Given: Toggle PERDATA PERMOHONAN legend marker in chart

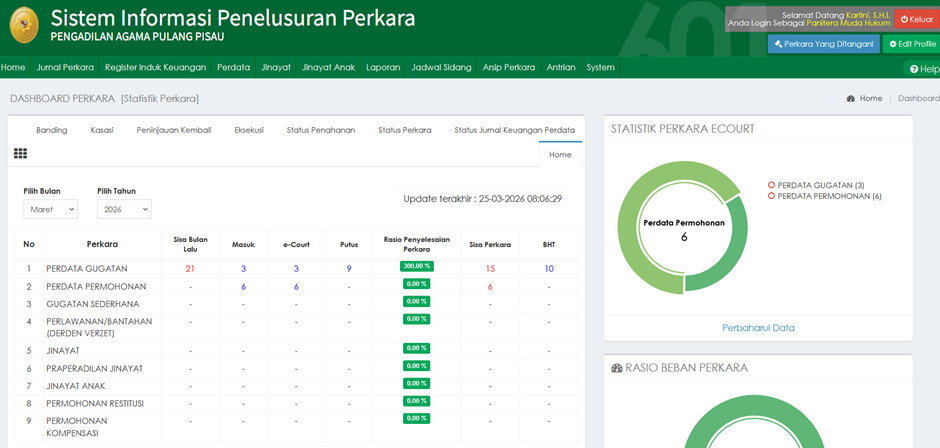Looking at the screenshot, I should [x=771, y=196].
